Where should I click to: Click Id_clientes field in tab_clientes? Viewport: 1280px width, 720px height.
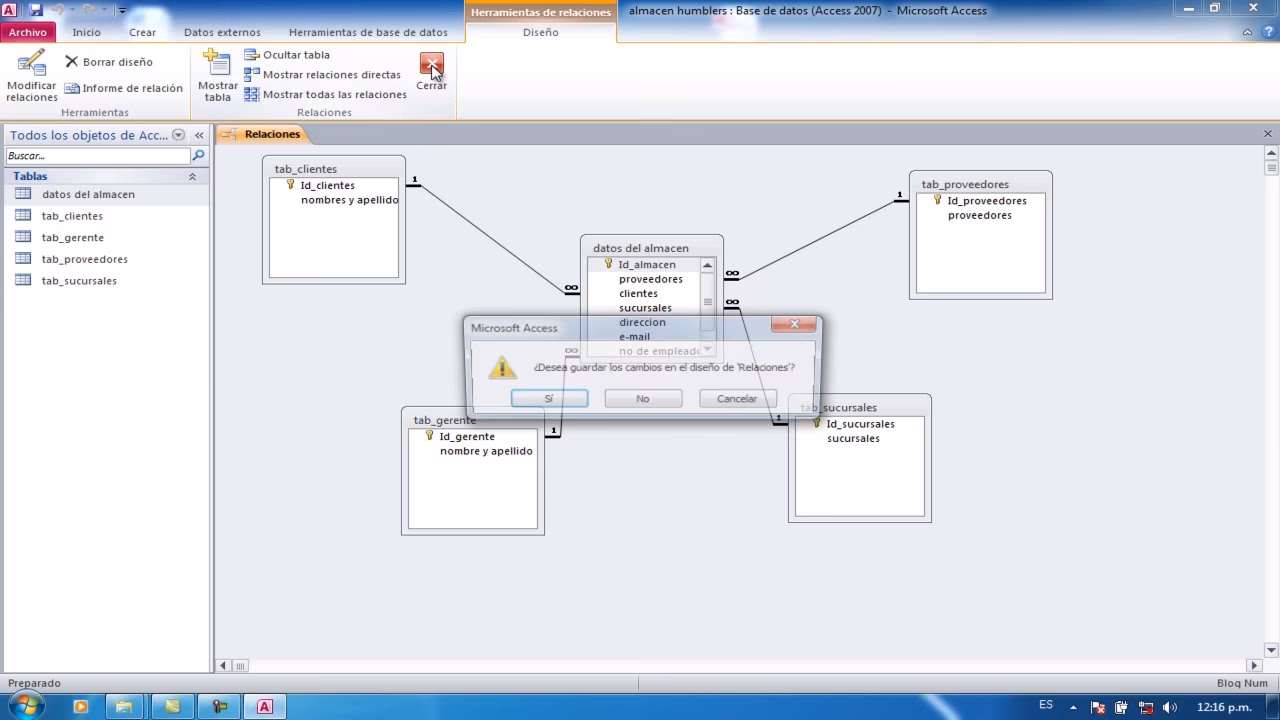[x=327, y=185]
